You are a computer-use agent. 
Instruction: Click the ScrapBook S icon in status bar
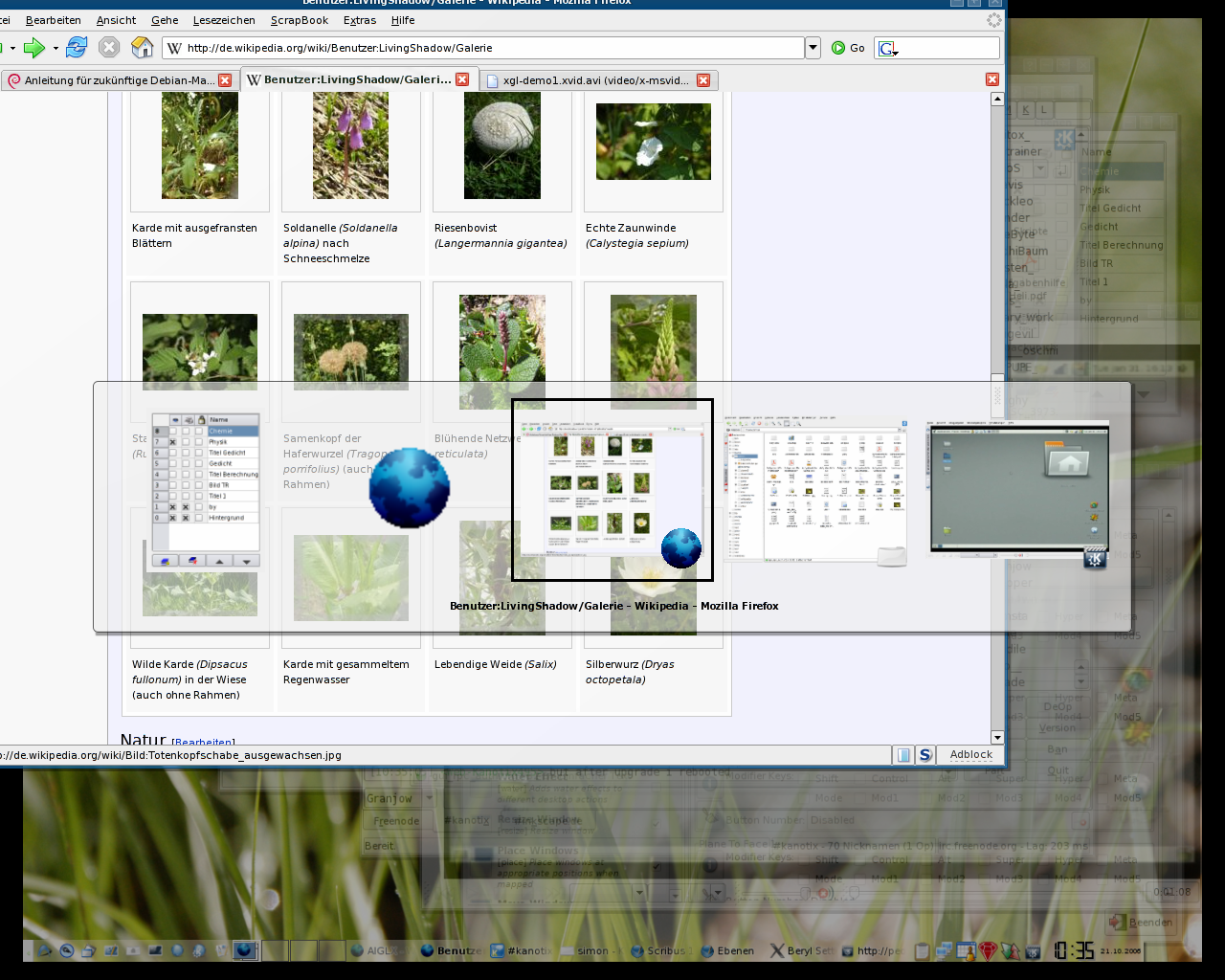click(x=925, y=755)
